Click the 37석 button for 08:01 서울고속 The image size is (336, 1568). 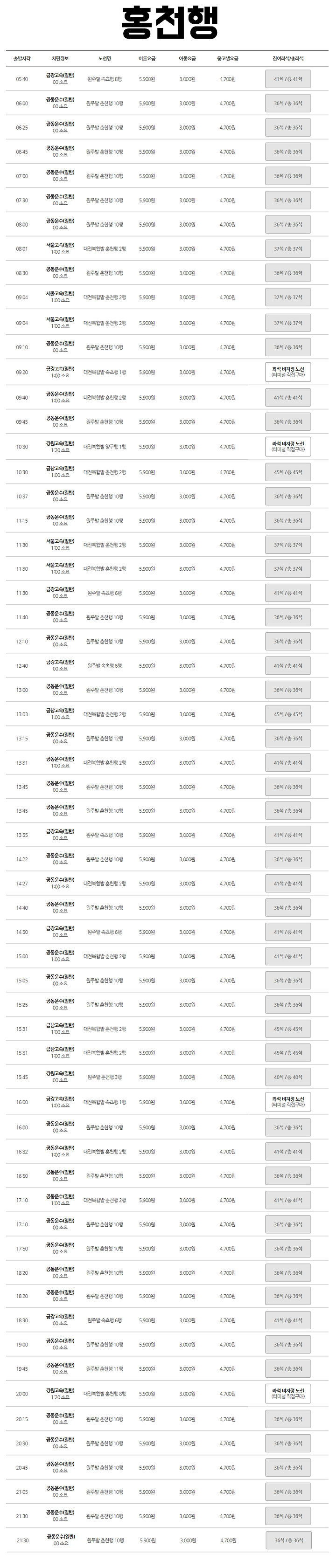[288, 249]
